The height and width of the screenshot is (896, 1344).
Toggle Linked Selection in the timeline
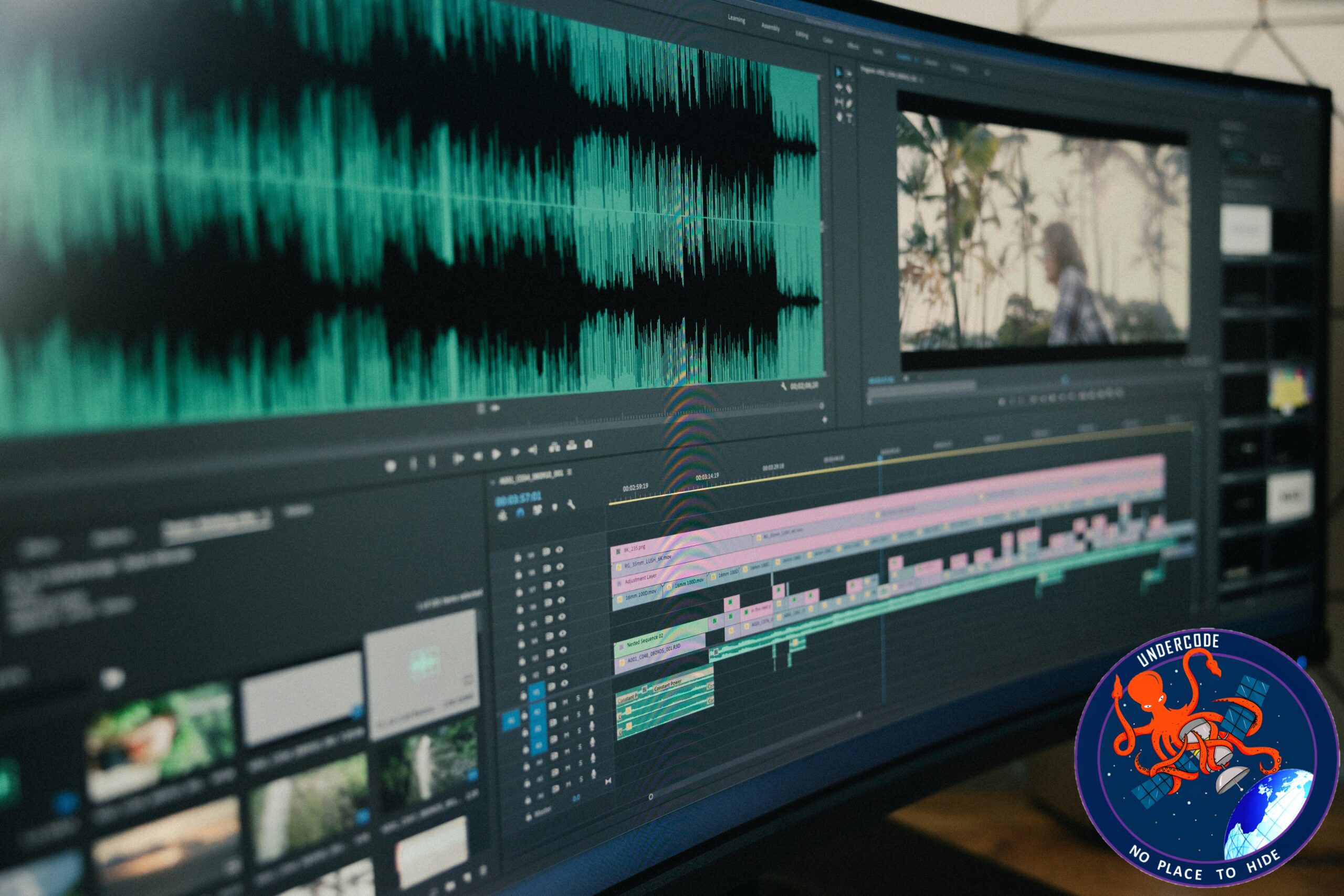click(537, 510)
